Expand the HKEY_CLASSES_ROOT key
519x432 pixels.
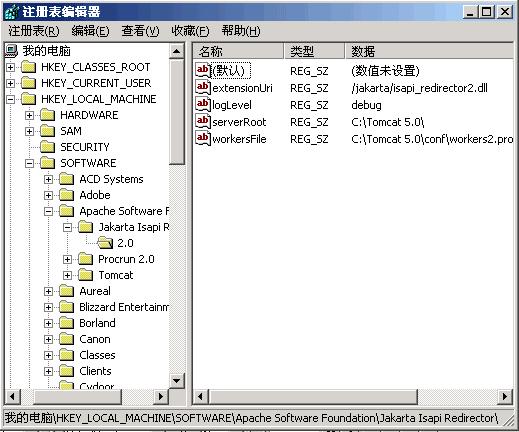pyautogui.click(x=10, y=67)
